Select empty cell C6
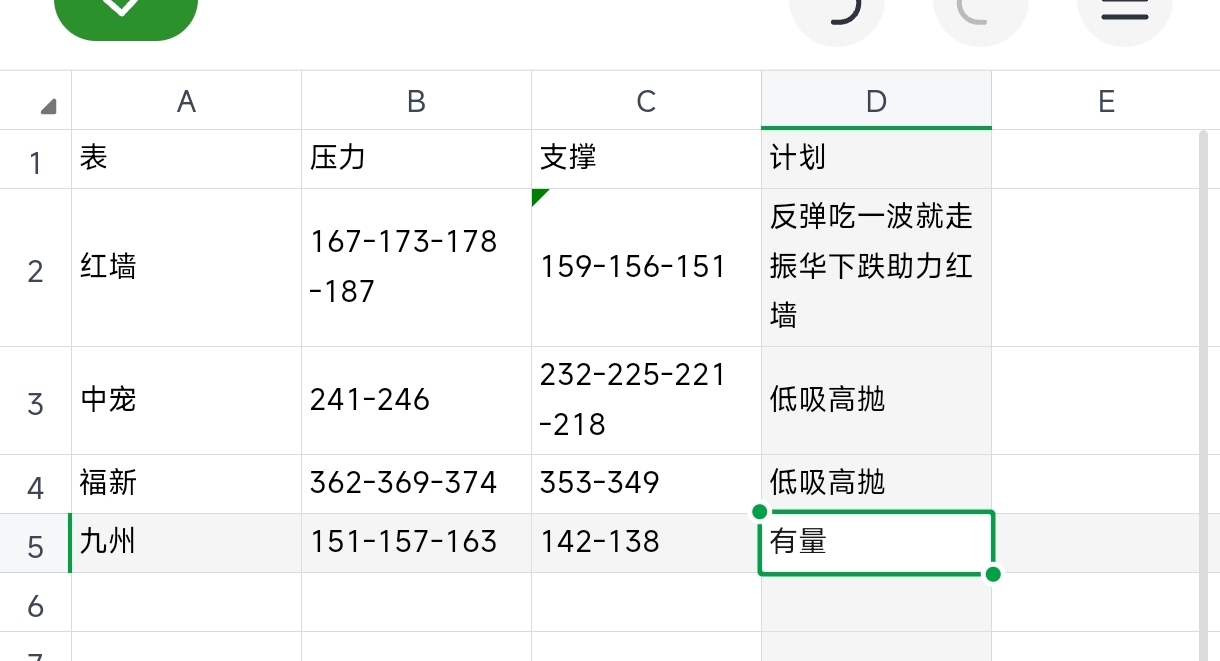This screenshot has width=1220, height=661. 646,602
